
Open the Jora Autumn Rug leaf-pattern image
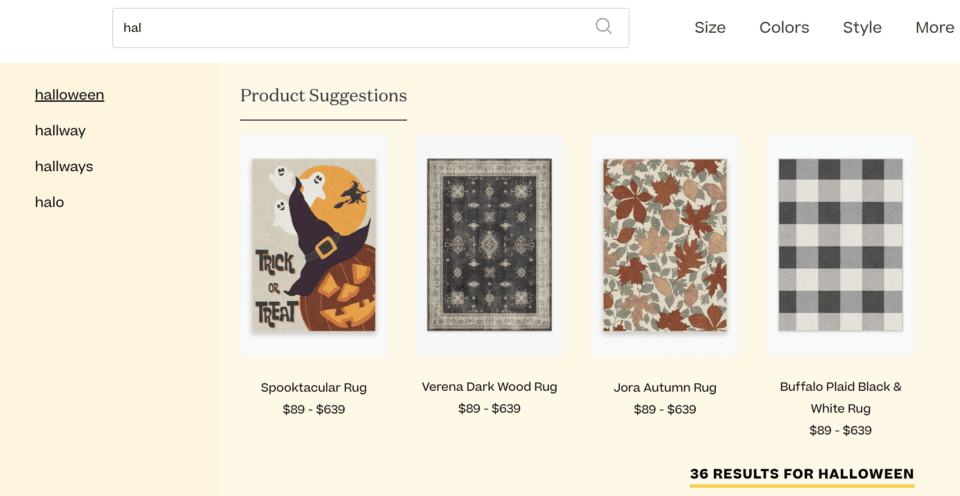point(665,245)
